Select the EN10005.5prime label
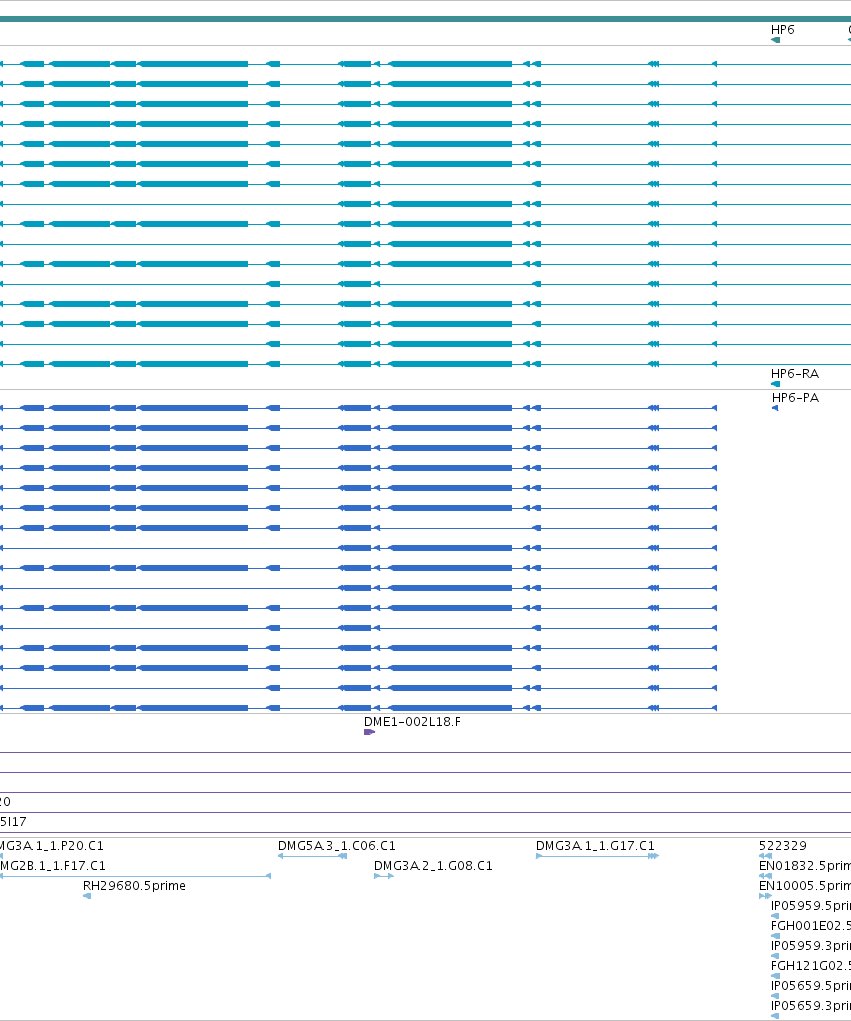Viewport: 851px width, 1021px height. click(805, 886)
